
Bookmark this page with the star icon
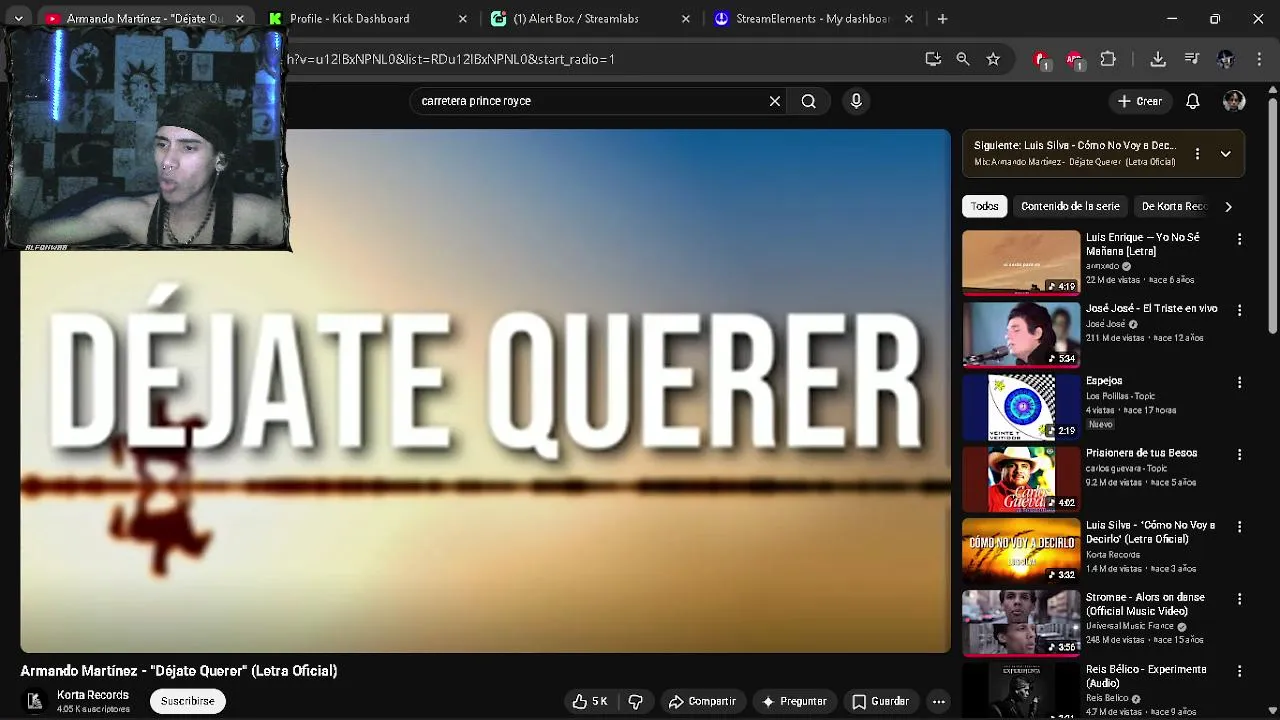pos(993,59)
